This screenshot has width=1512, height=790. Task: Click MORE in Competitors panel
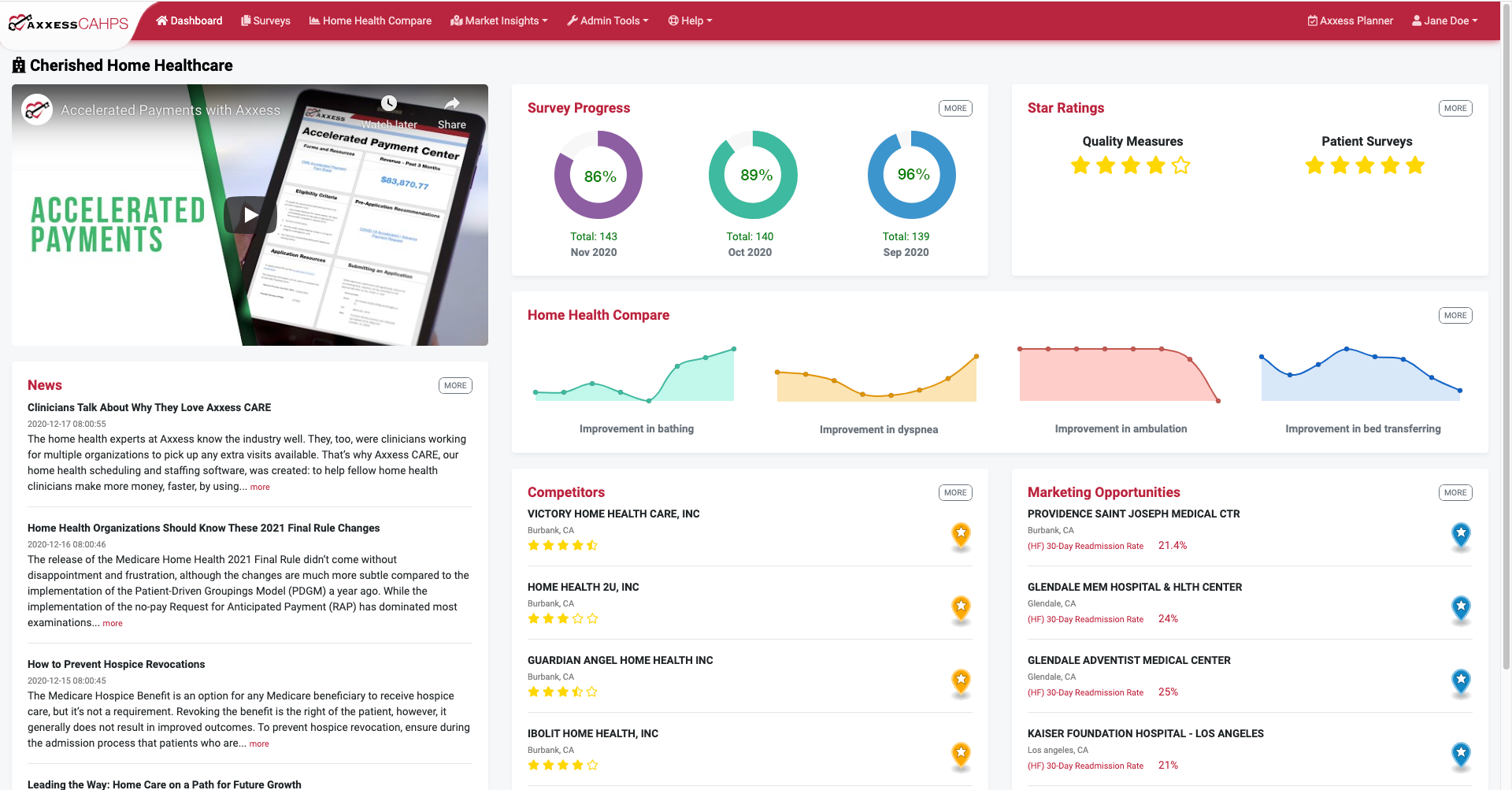955,492
